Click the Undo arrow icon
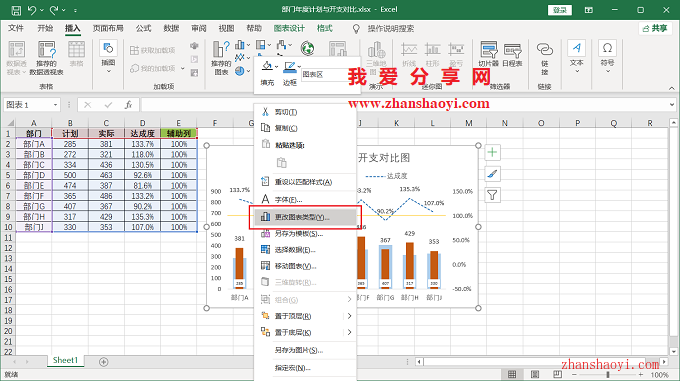The height and width of the screenshot is (381, 680). tap(32, 10)
